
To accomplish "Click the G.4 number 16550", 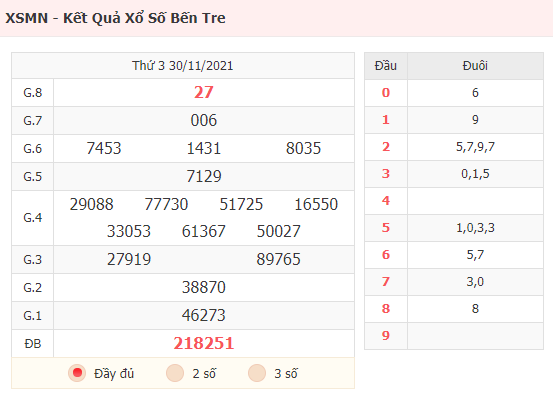I will [316, 204].
